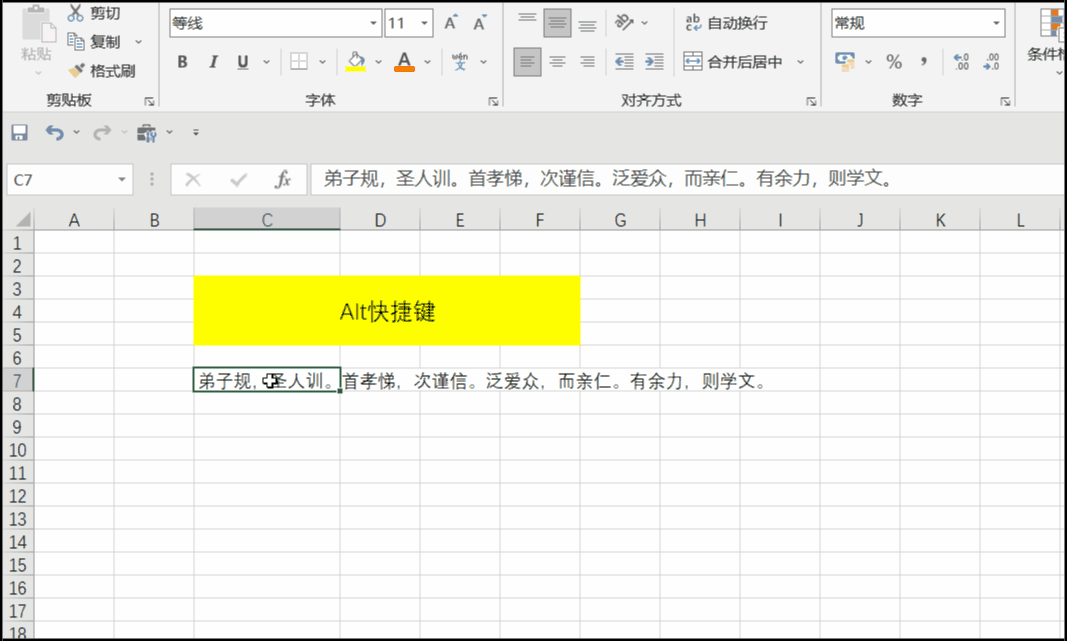Click the Undo arrow icon
The height and width of the screenshot is (641, 1067).
point(54,132)
